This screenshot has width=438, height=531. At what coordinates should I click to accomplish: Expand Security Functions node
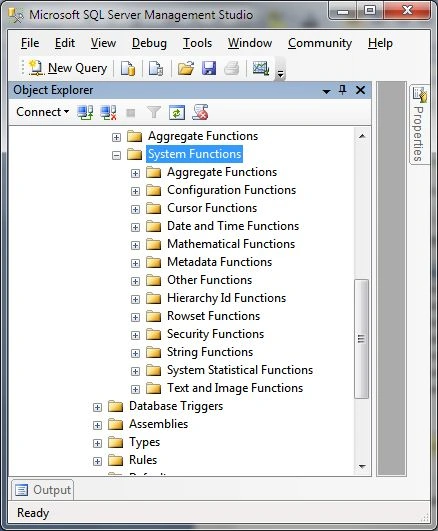point(135,335)
